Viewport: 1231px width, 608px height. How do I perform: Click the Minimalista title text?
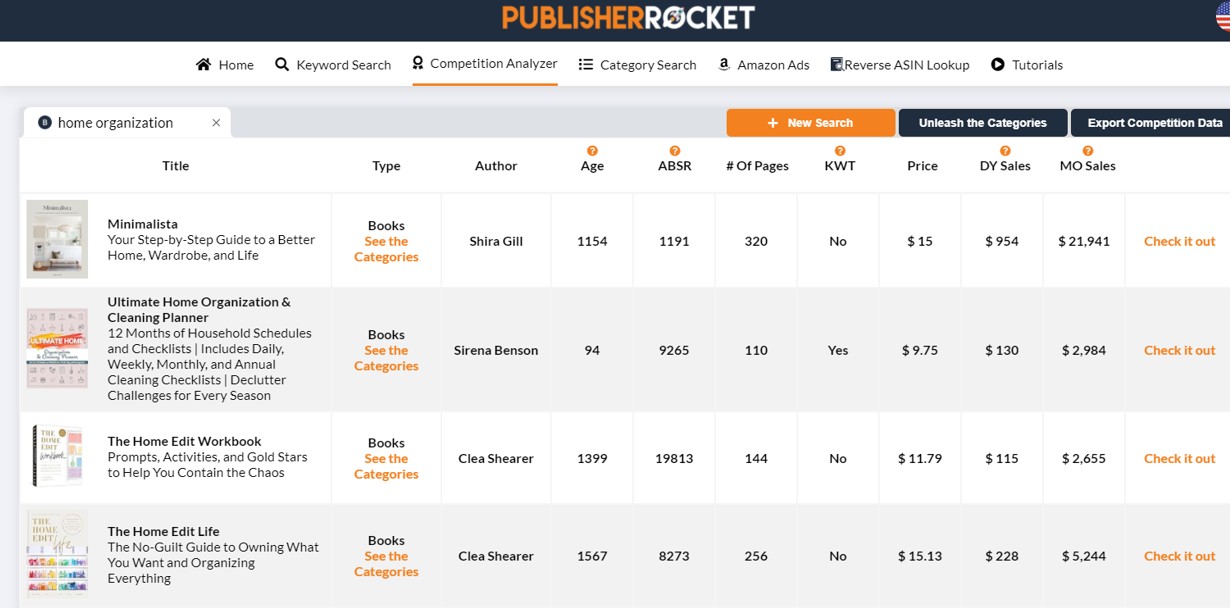click(143, 224)
